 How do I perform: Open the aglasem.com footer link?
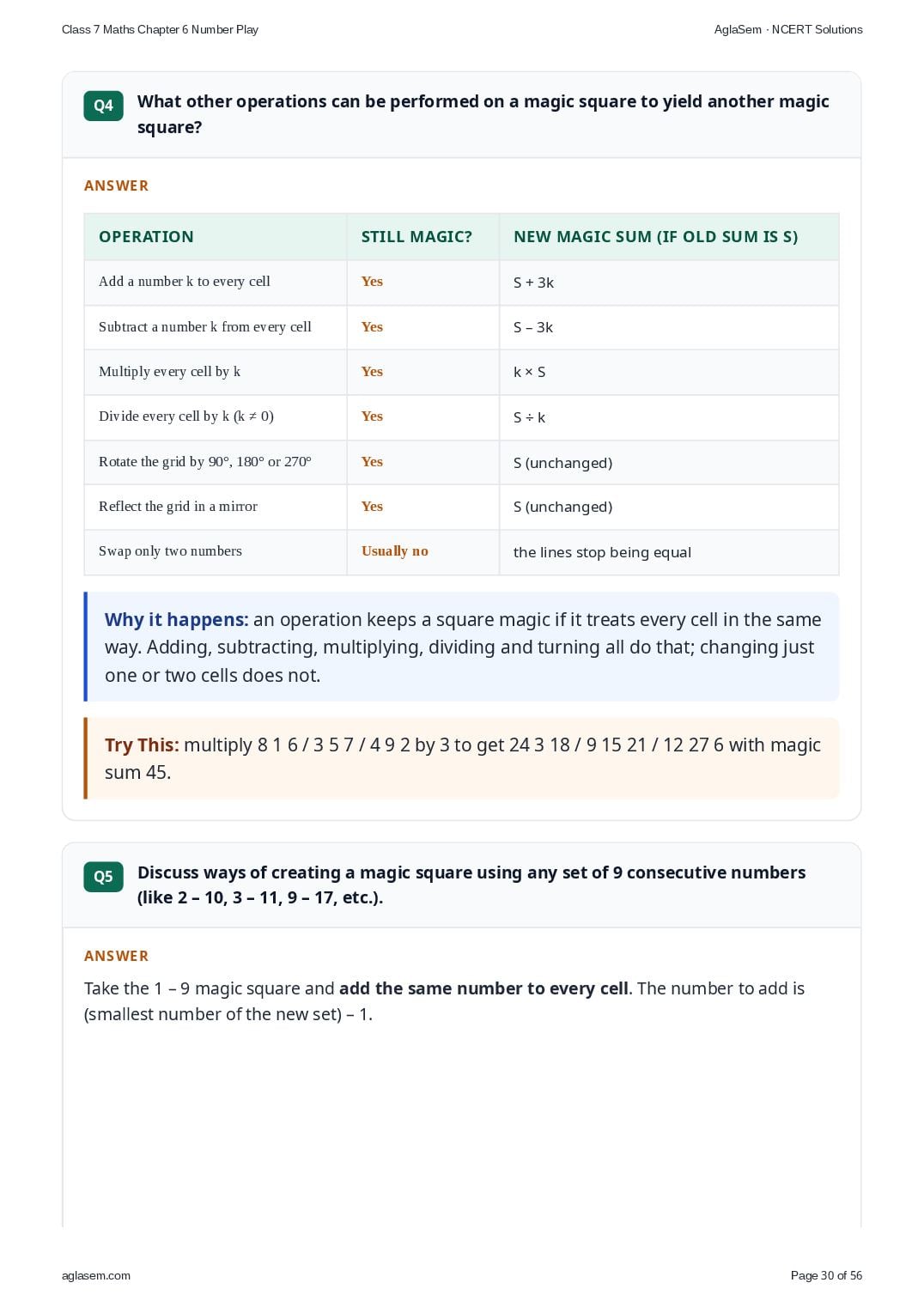(96, 1275)
